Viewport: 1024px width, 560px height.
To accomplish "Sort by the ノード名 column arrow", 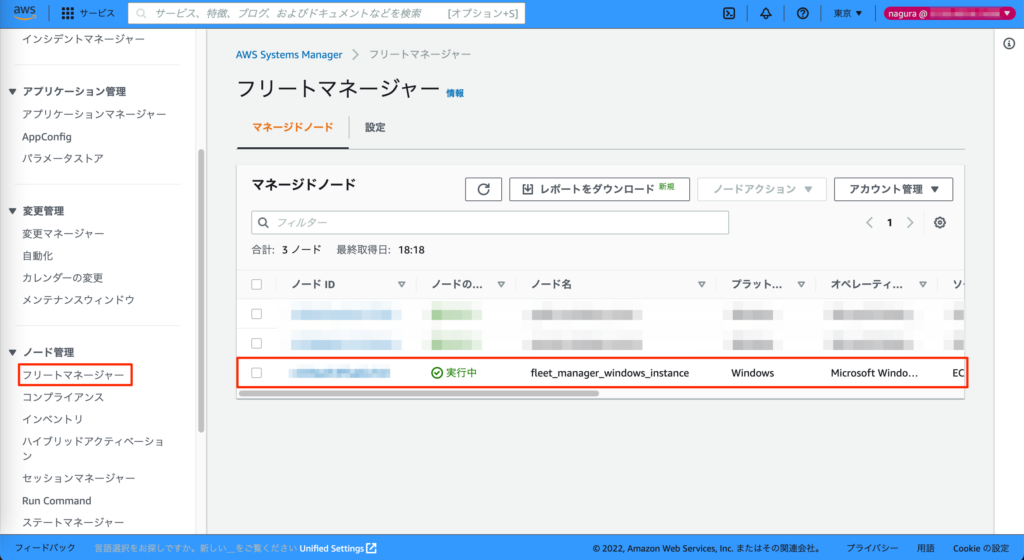I will tap(701, 285).
